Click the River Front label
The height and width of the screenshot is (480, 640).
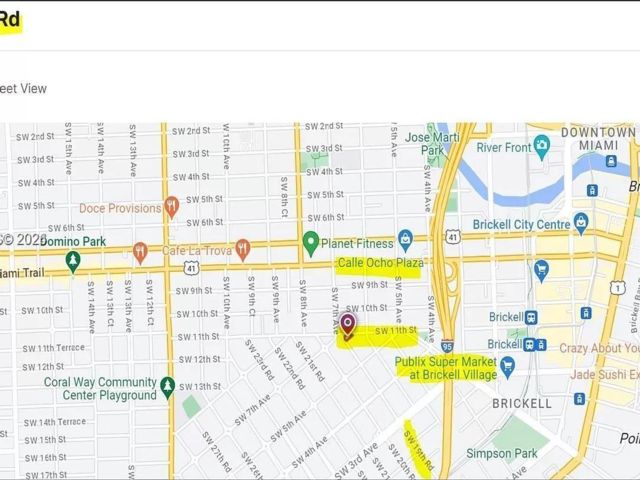click(504, 147)
